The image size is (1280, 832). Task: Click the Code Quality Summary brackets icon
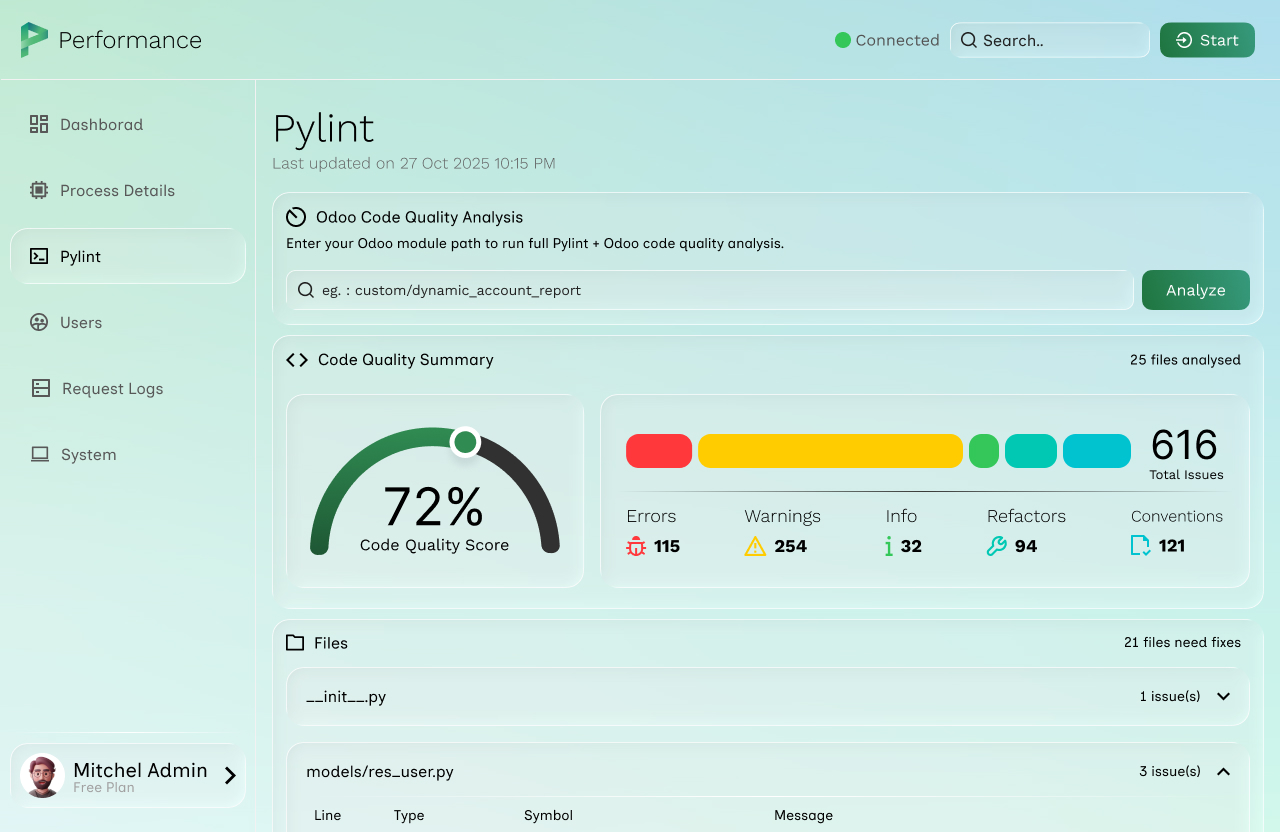coord(297,360)
